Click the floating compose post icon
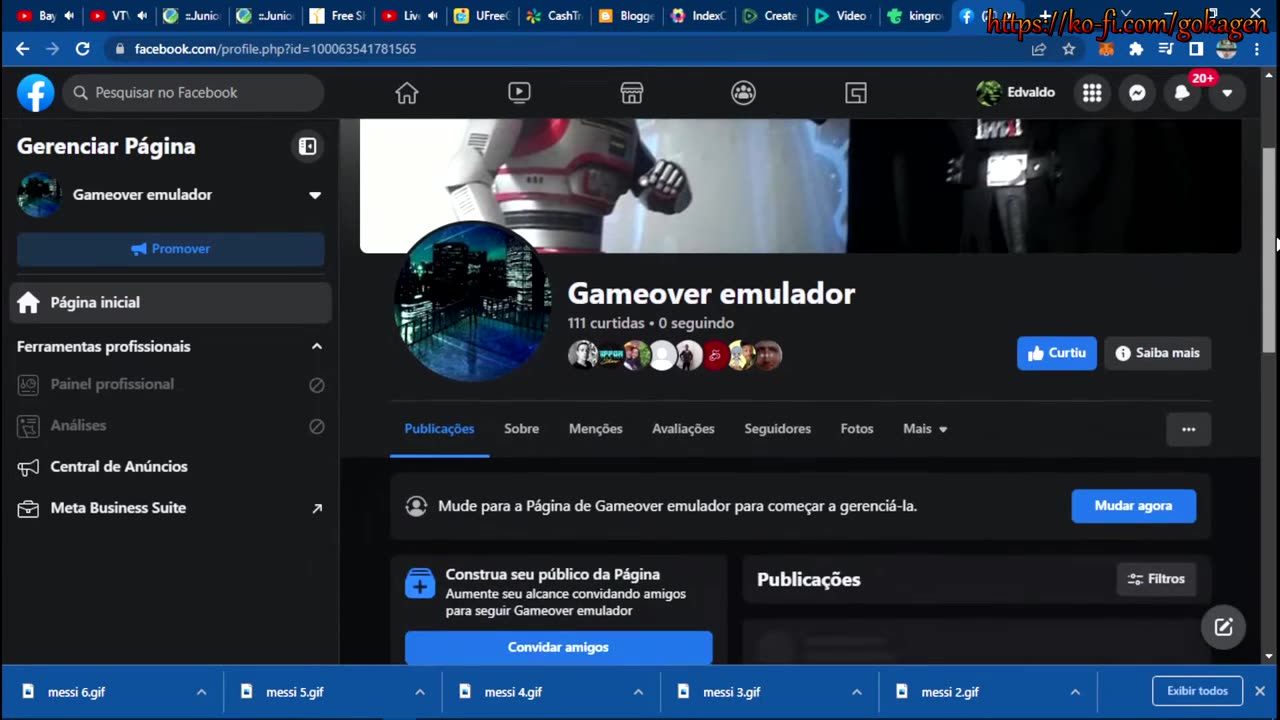 [x=1223, y=628]
